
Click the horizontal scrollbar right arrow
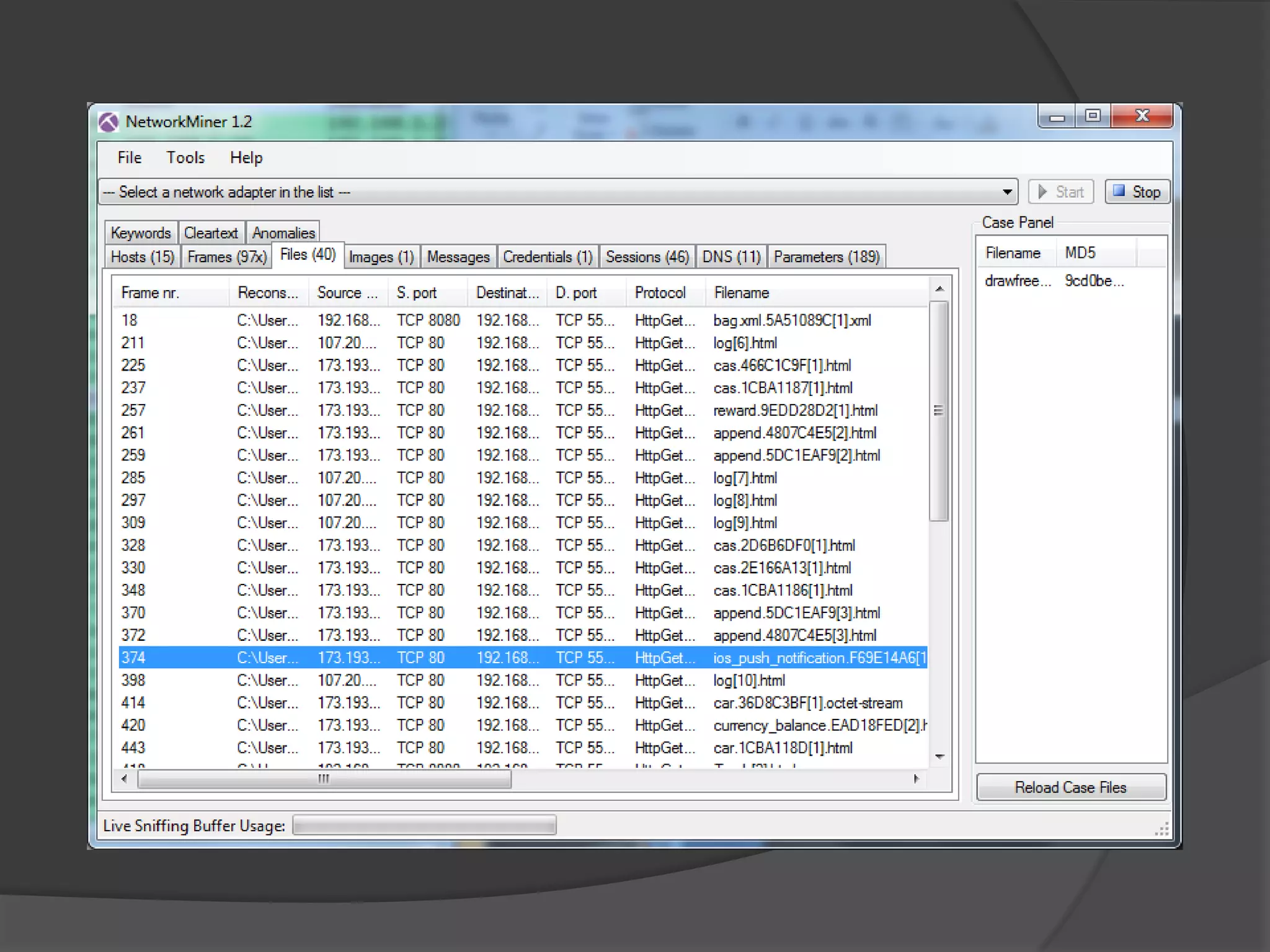917,779
